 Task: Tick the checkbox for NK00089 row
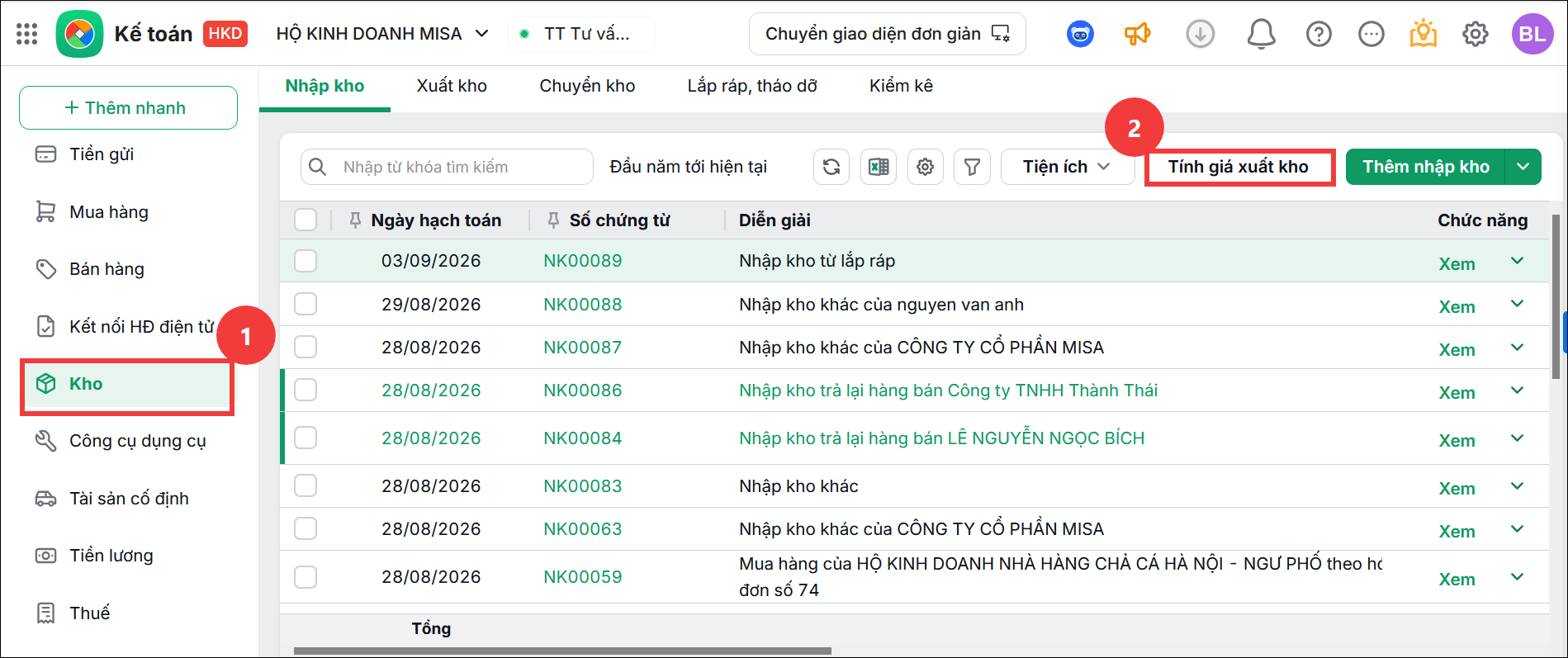click(x=306, y=261)
